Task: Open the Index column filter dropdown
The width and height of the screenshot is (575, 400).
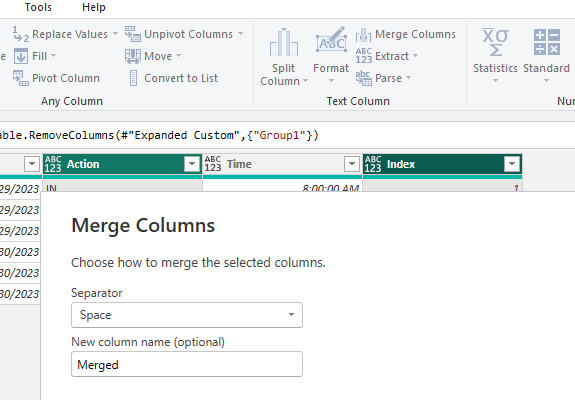Action: [512, 164]
